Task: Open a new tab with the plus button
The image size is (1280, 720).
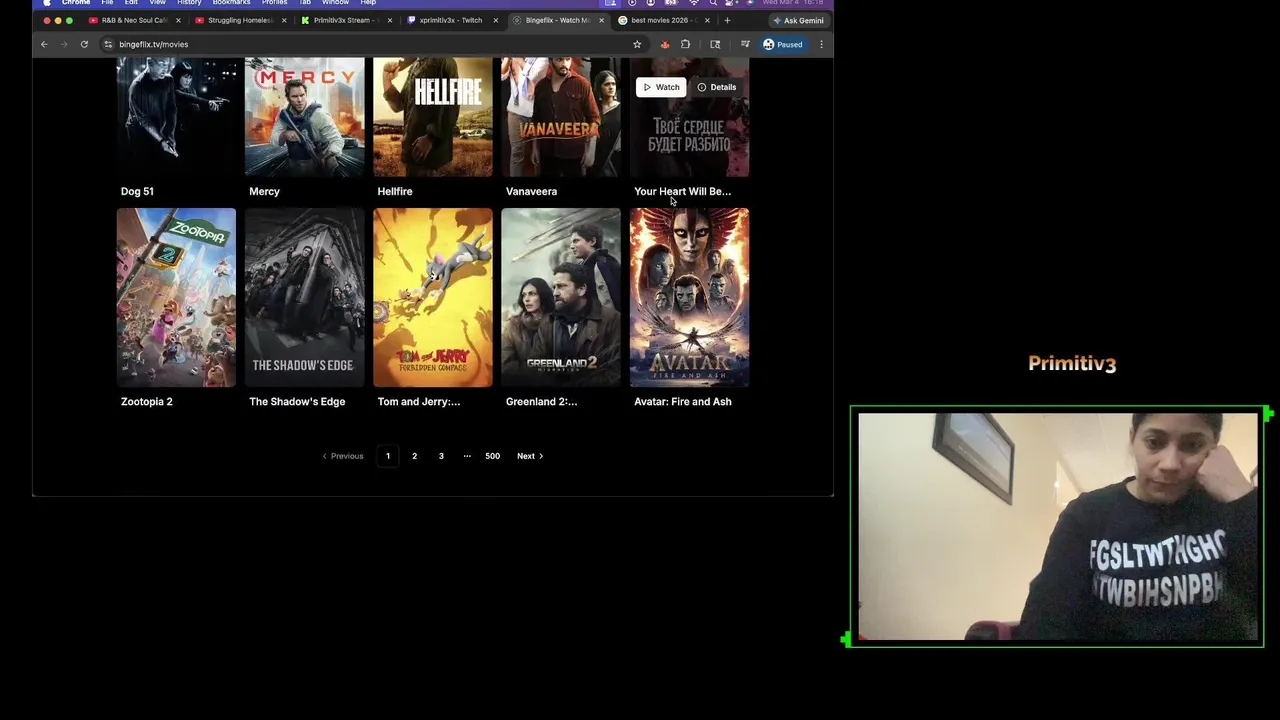Action: pos(727,20)
